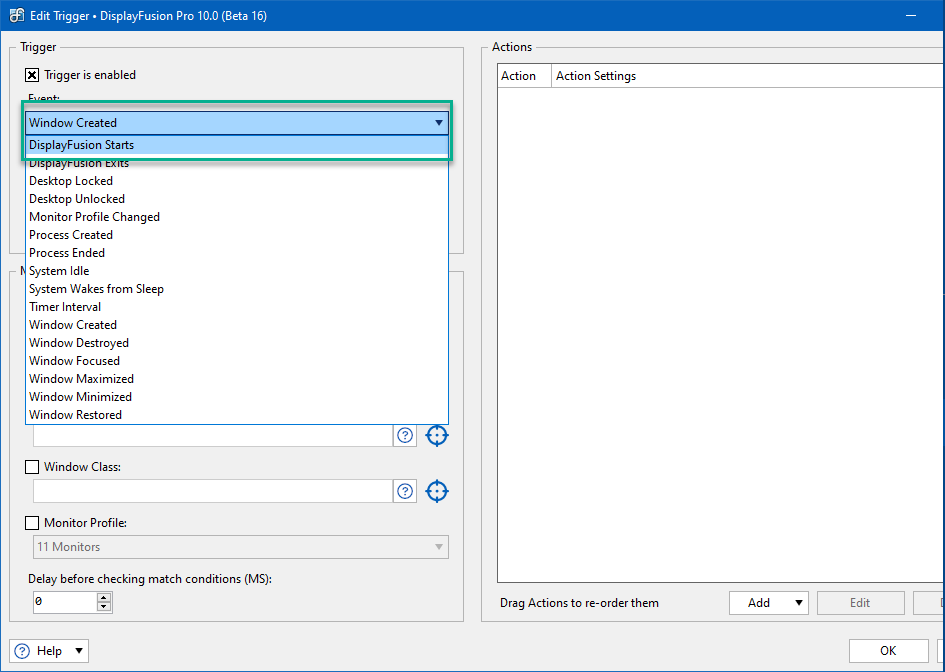
Task: Click the Action column header
Action: tap(524, 76)
